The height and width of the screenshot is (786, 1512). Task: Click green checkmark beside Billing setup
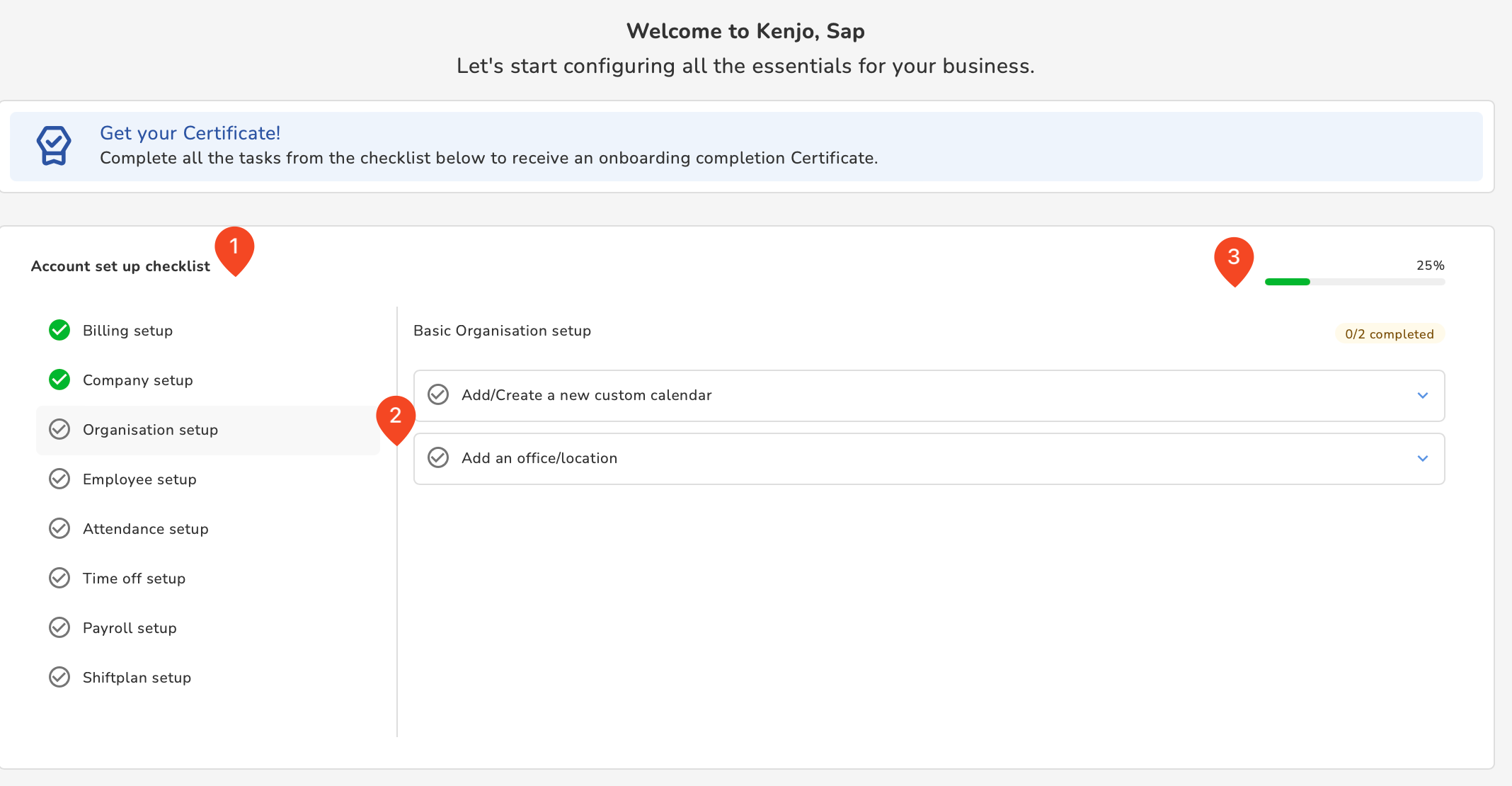click(59, 330)
